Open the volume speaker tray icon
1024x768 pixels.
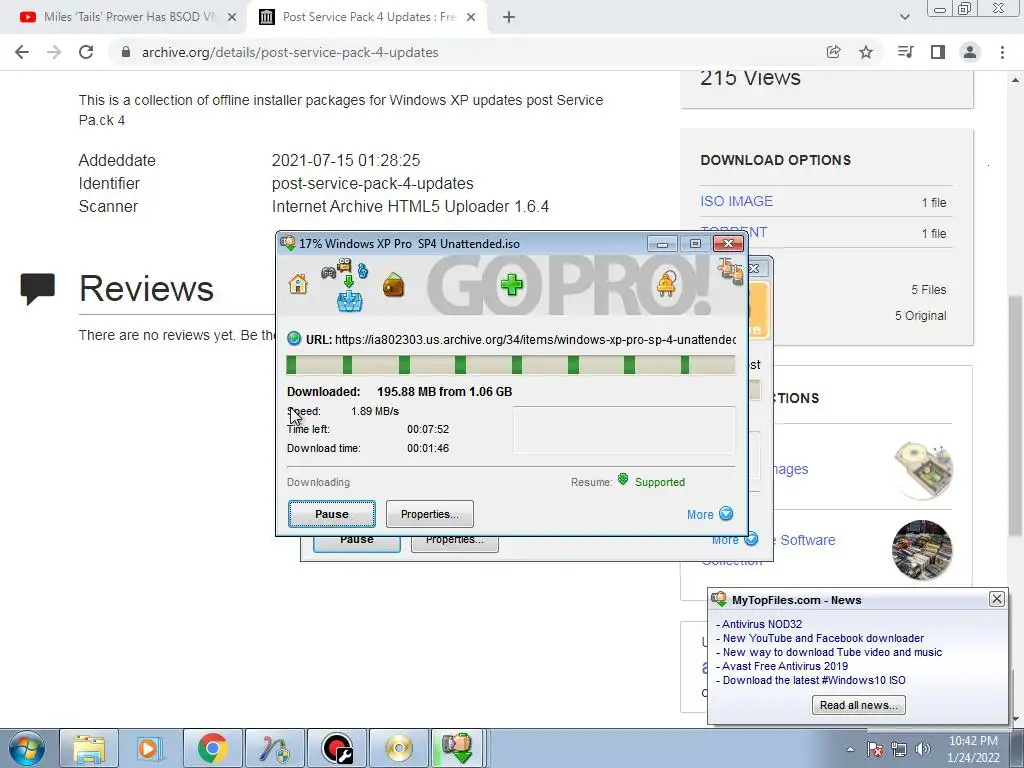coord(923,749)
